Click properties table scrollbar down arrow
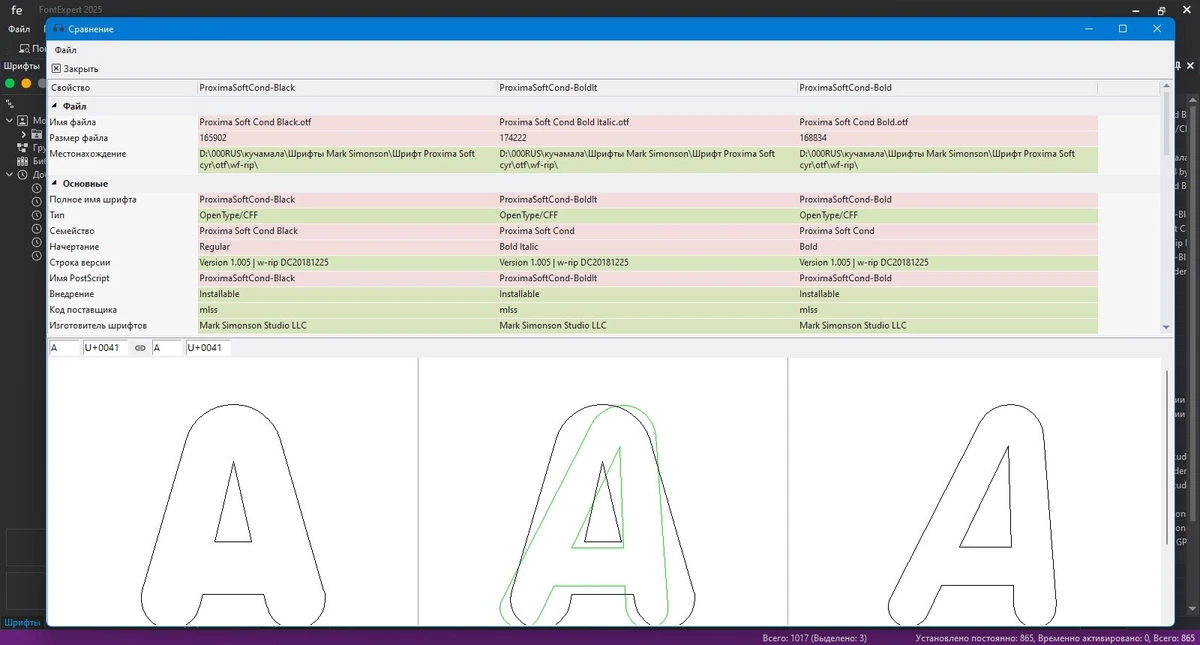This screenshot has width=1200, height=645. click(1166, 327)
